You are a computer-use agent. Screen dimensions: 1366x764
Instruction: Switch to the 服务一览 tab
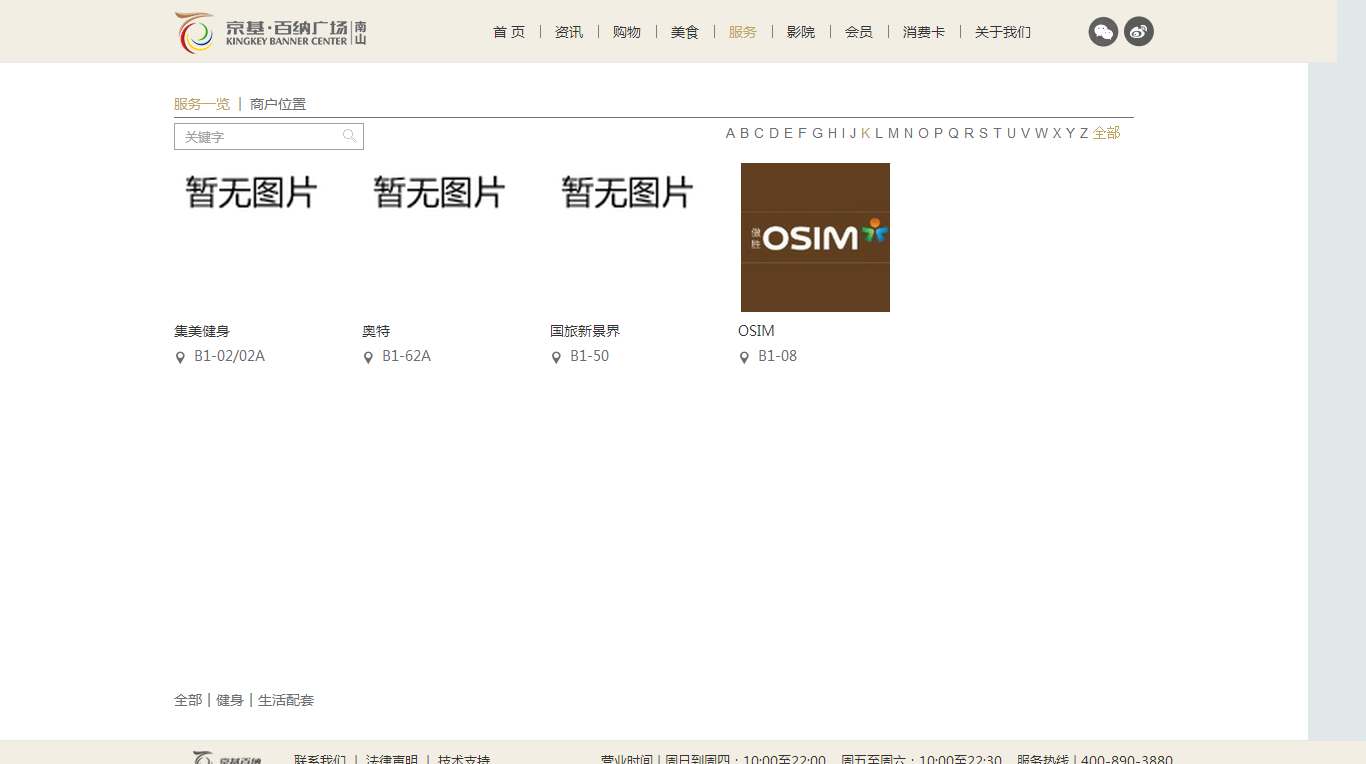tap(200, 103)
